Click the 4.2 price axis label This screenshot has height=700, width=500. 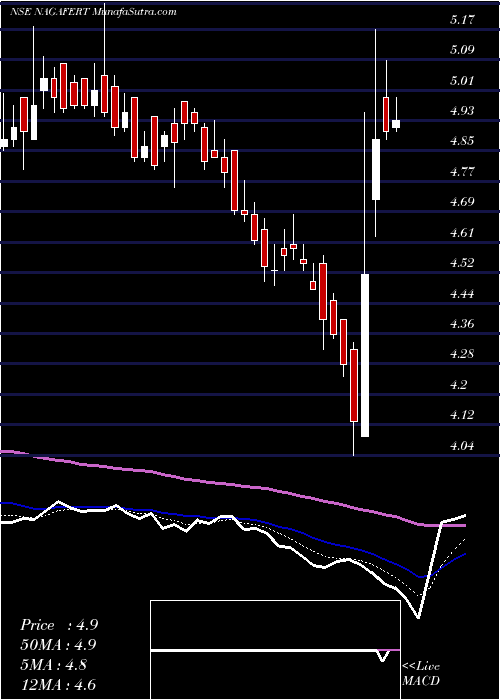point(458,384)
